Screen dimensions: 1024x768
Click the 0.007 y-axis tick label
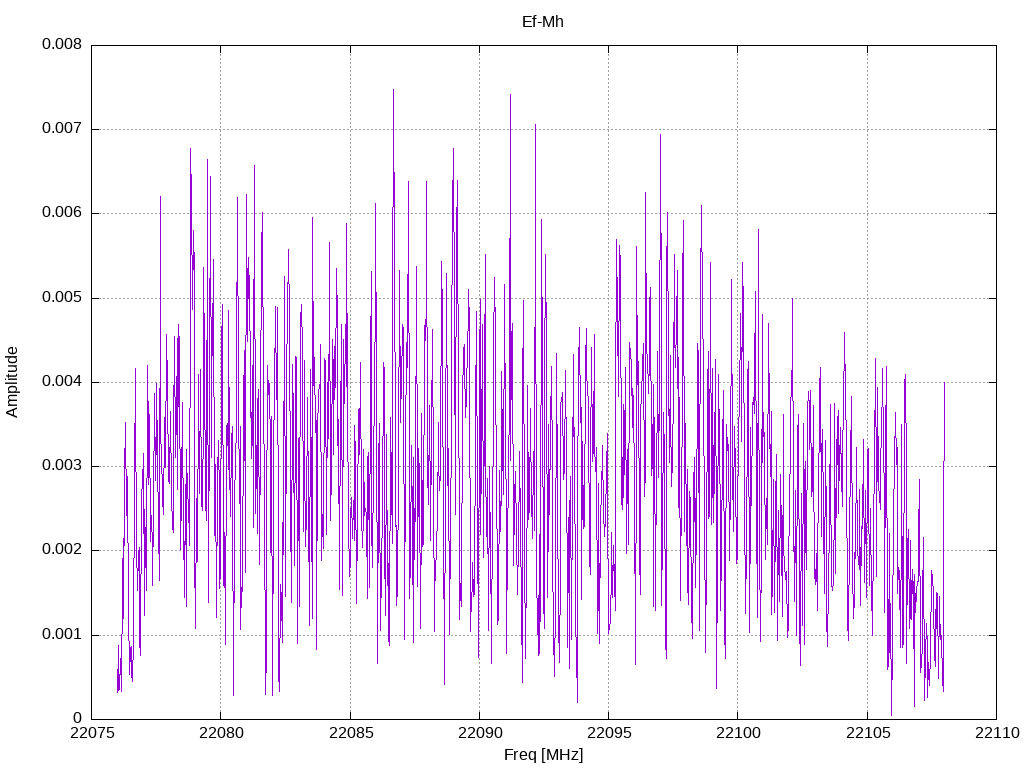pos(62,129)
